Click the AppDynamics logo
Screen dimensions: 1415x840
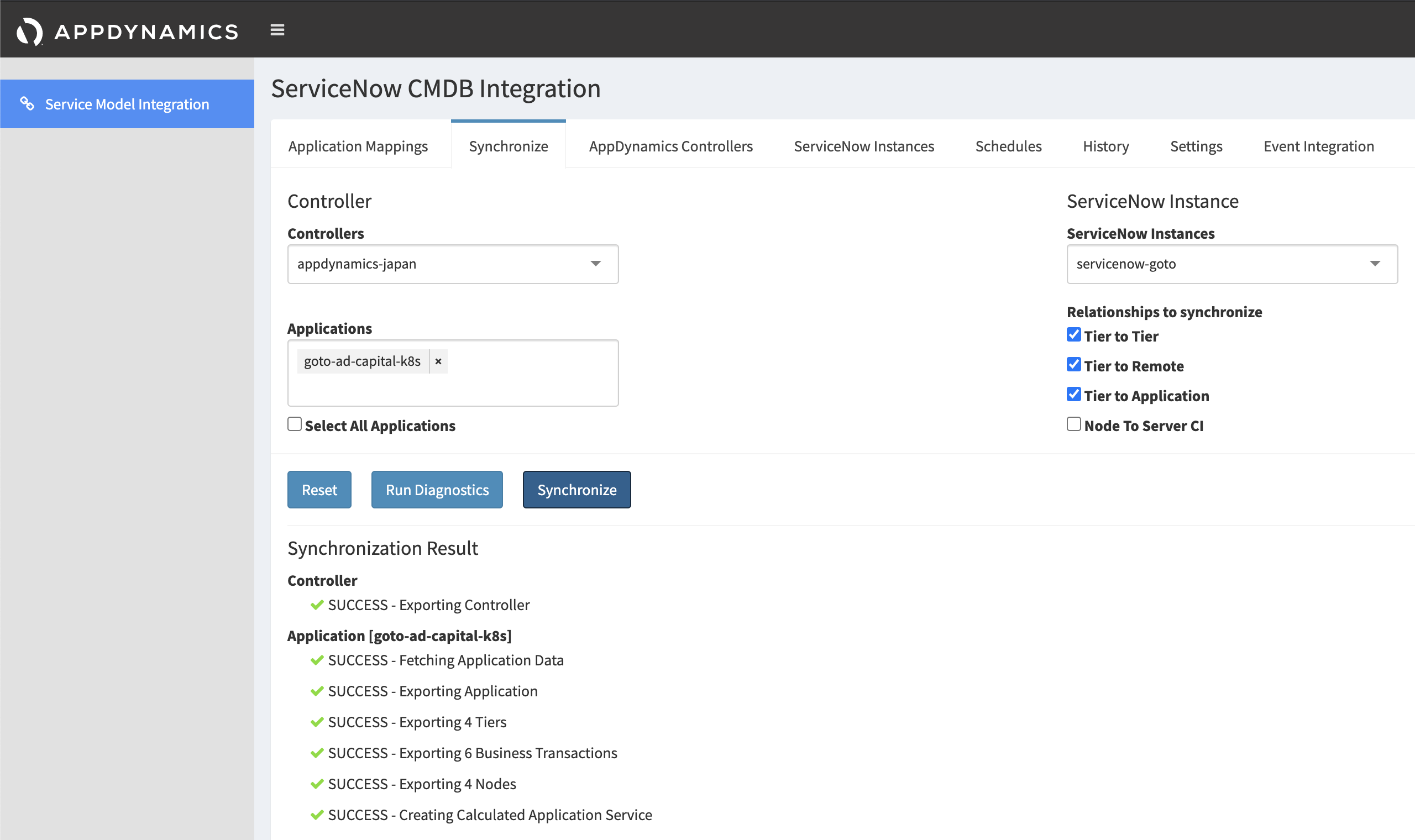click(x=128, y=32)
